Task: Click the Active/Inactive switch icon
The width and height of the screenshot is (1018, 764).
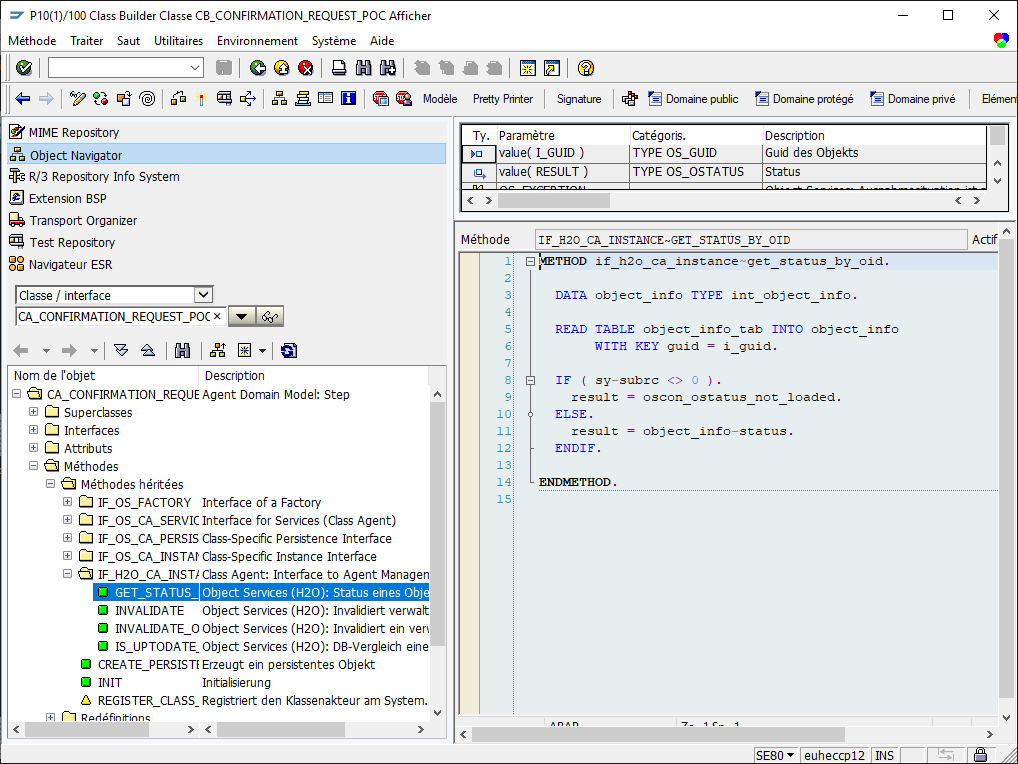Action: point(101,99)
